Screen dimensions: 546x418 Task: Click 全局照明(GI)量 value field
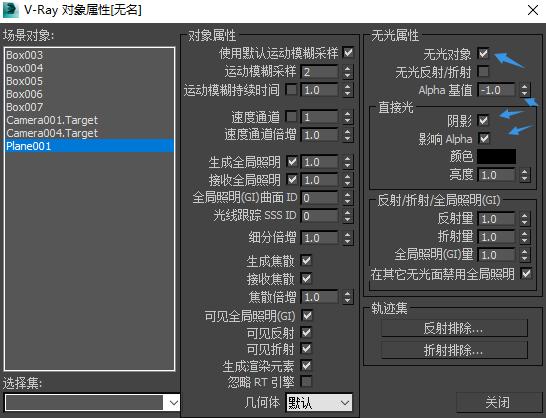[x=496, y=255]
